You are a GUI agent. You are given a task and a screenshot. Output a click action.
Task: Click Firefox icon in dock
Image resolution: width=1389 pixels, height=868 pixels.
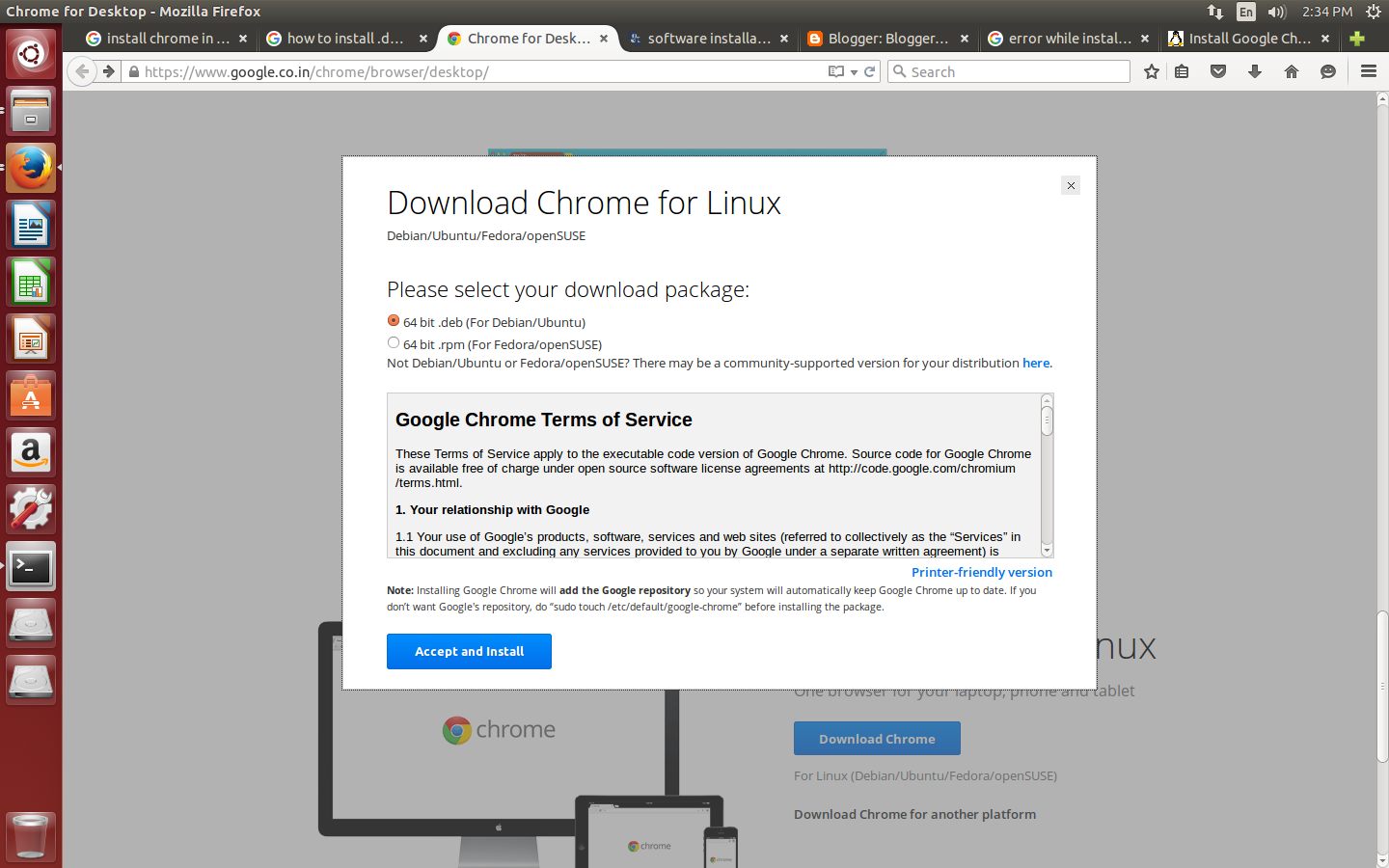click(31, 168)
